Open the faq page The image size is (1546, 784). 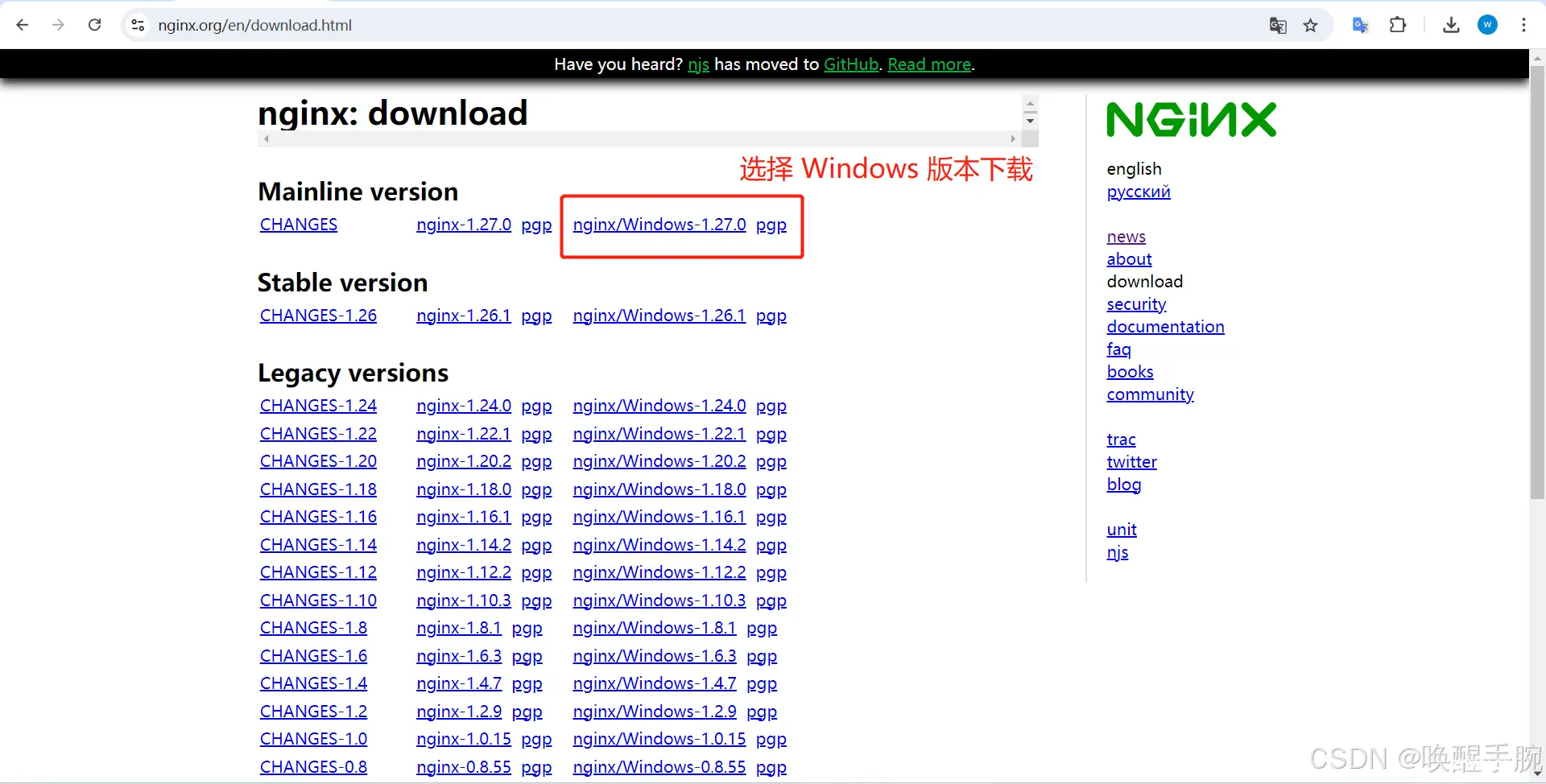(x=1118, y=349)
